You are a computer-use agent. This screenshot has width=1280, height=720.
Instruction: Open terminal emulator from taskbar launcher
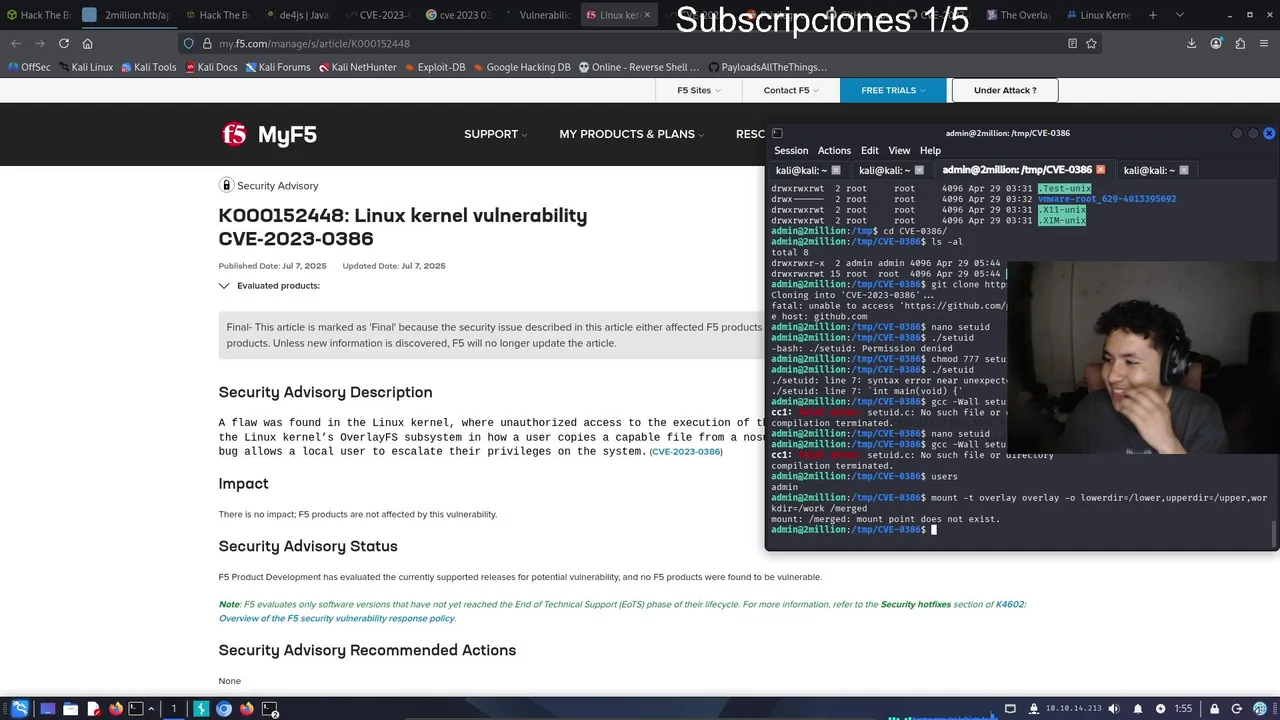tap(136, 709)
